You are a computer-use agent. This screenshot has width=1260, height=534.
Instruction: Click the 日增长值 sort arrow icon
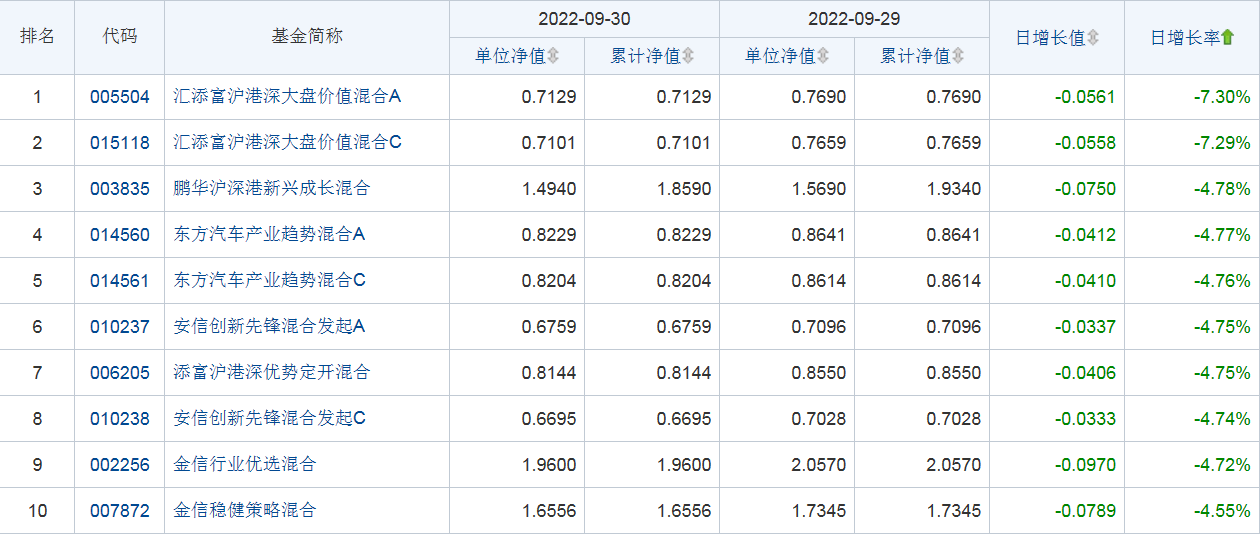click(x=1093, y=37)
